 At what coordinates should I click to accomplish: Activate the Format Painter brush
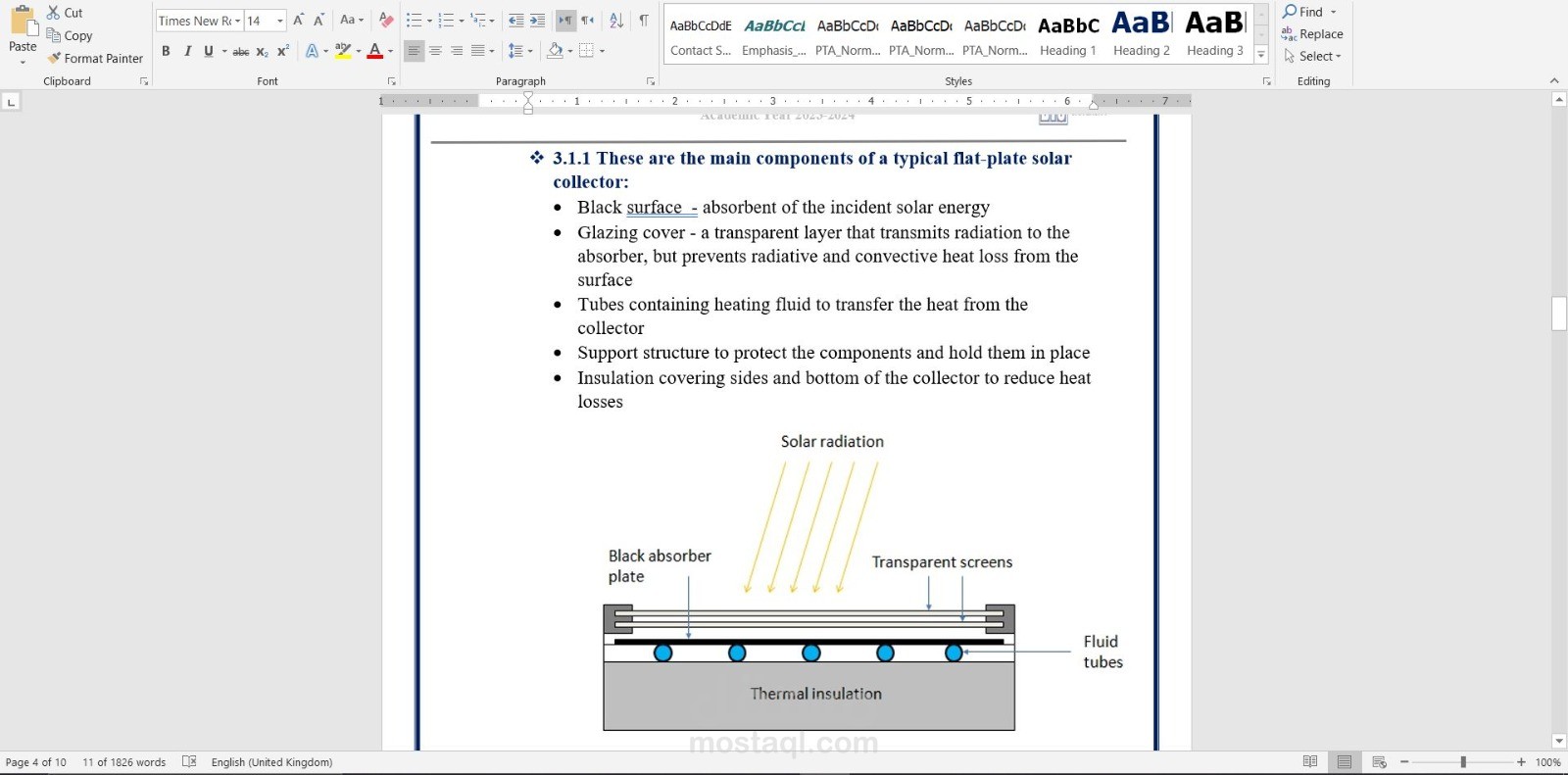pos(54,58)
